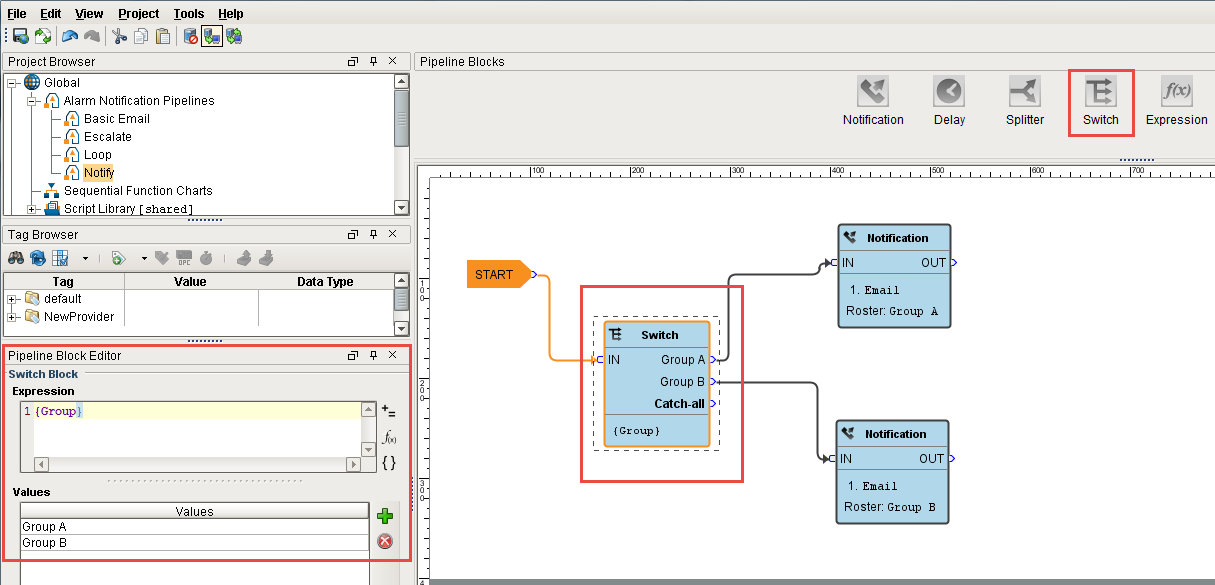Expand the NewProvider tag folder
The image size is (1215, 585).
[12, 319]
